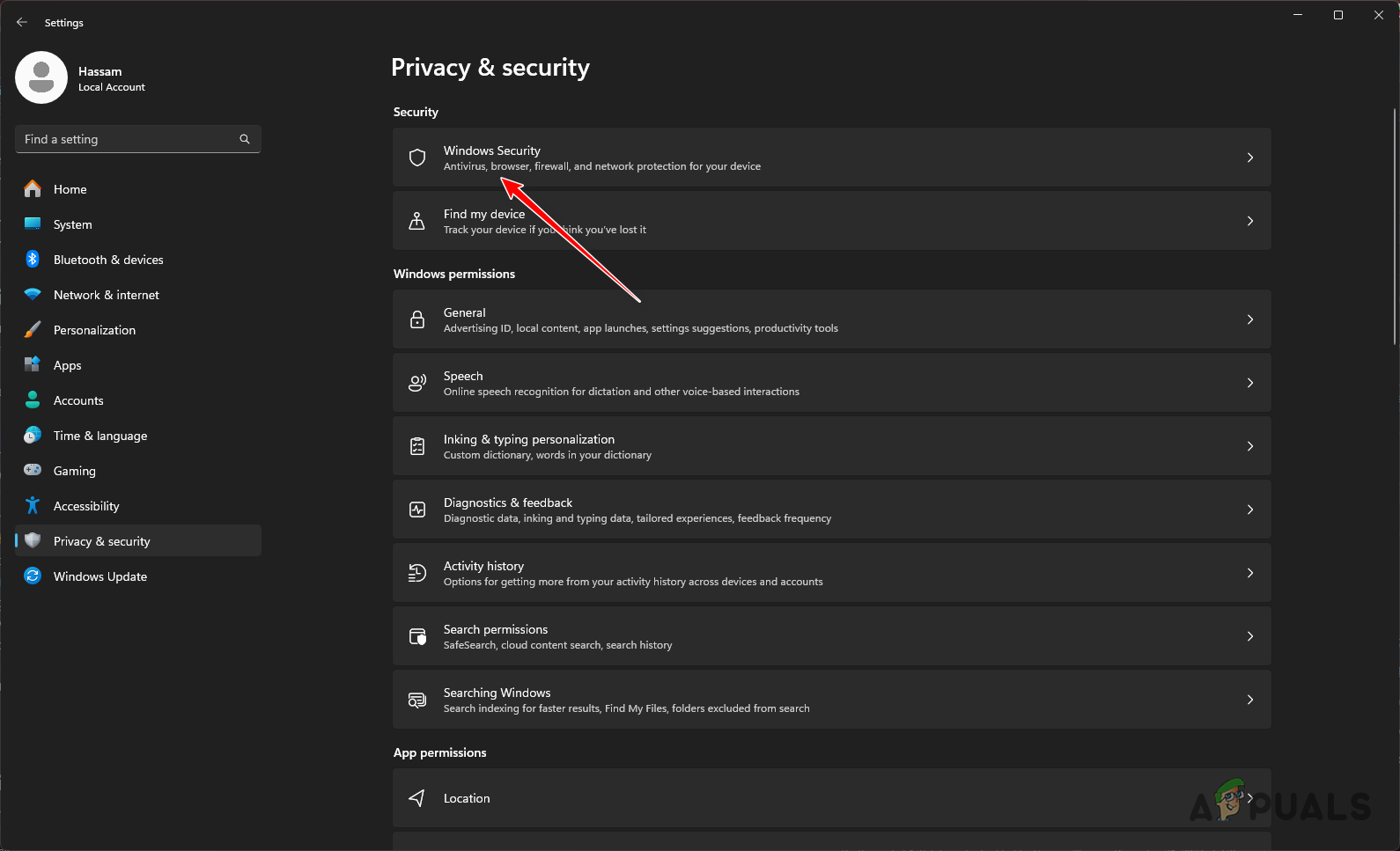The image size is (1400, 851).
Task: Click the Search permissions icon
Action: (x=417, y=636)
